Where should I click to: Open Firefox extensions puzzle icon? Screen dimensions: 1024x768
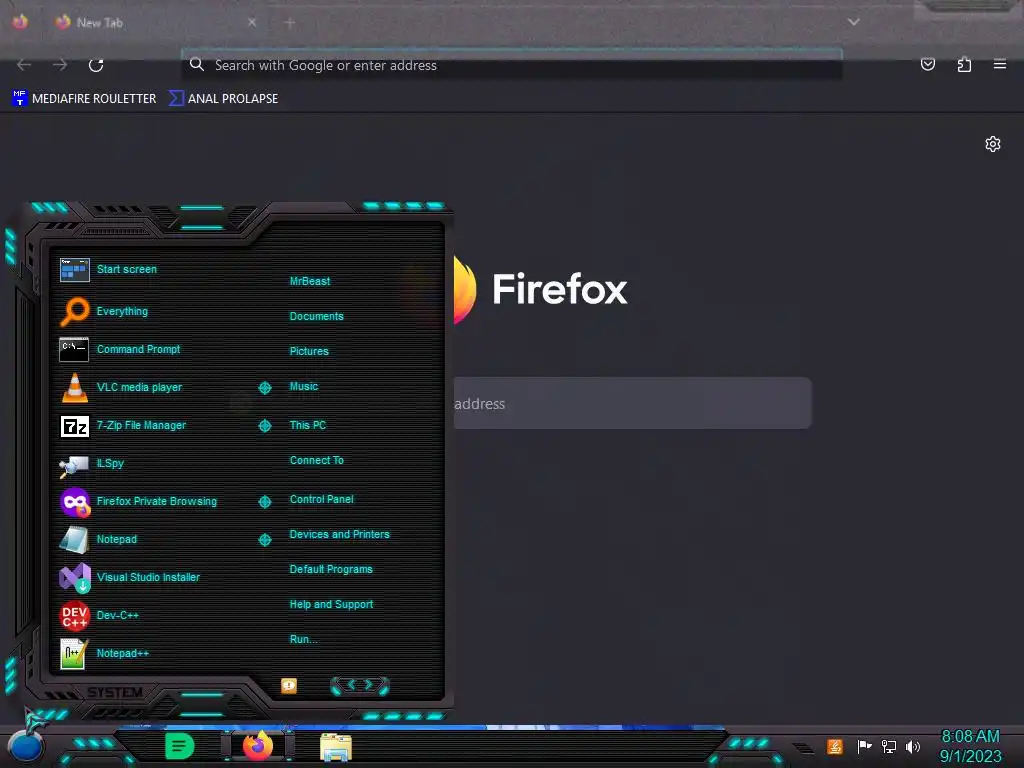964,64
